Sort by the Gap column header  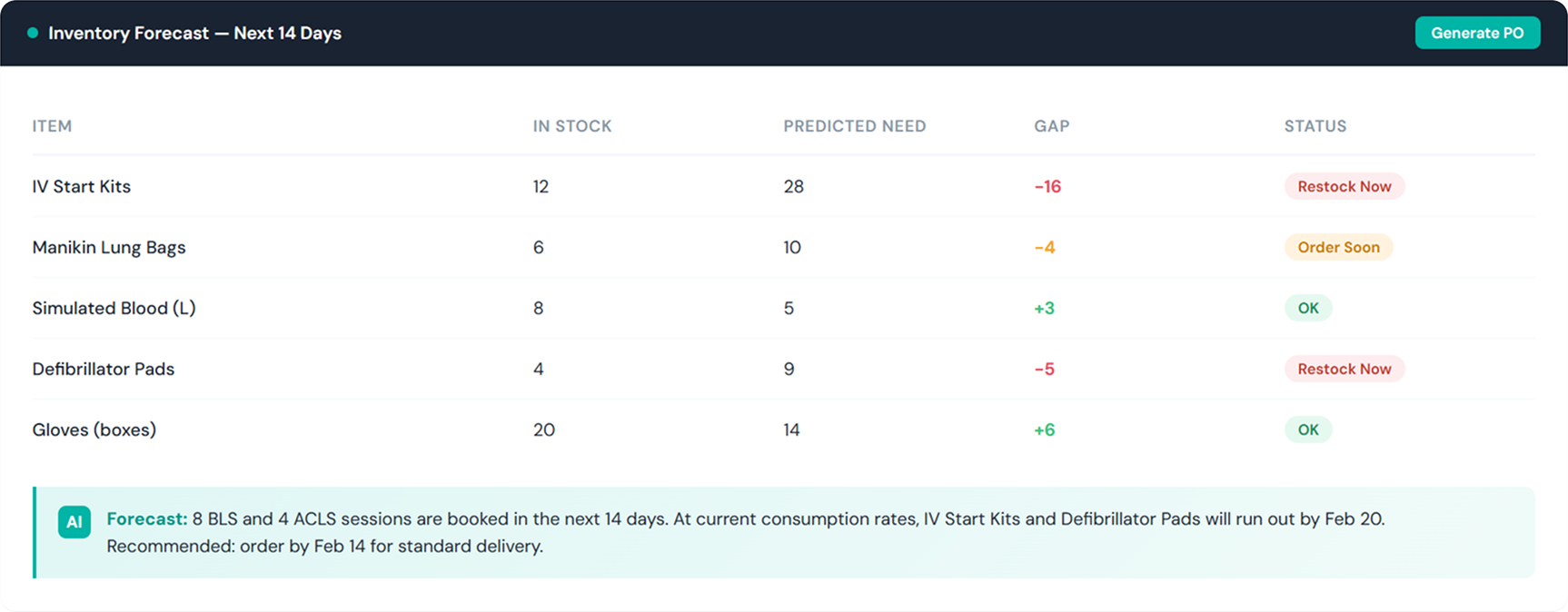pyautogui.click(x=1051, y=126)
